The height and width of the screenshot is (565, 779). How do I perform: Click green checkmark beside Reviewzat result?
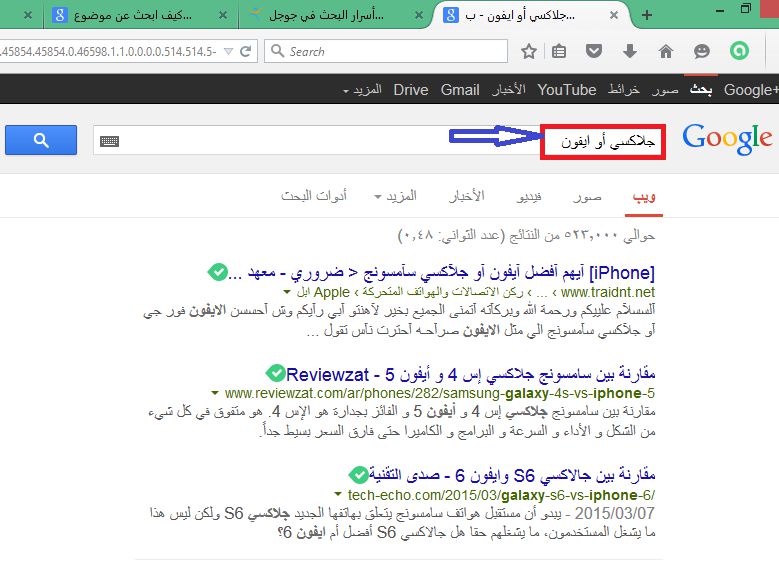click(x=275, y=373)
